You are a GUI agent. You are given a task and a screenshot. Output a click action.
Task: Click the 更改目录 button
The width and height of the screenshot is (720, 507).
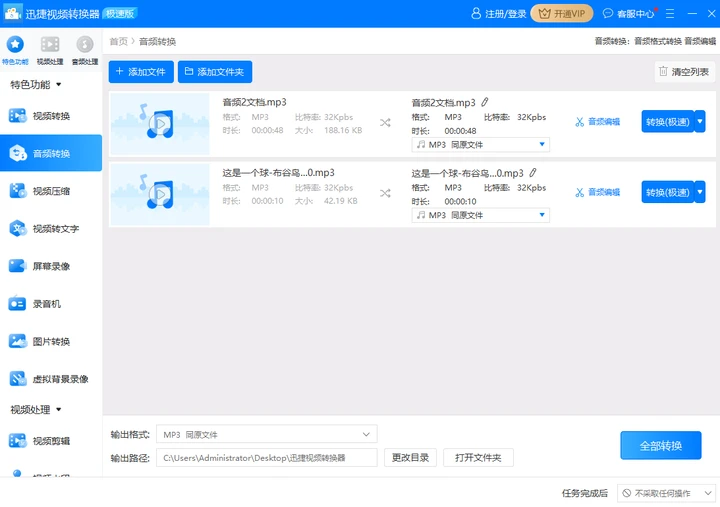pyautogui.click(x=410, y=458)
